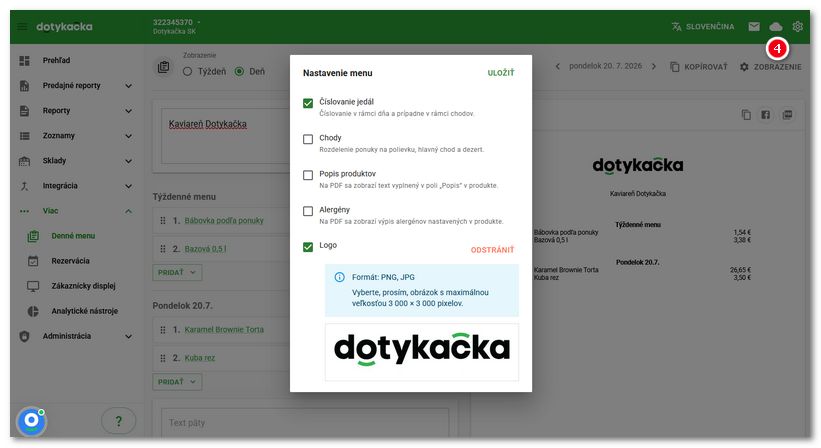Expand Predajné reporty chevron
Screen dimensions: 821x448
tap(128, 86)
